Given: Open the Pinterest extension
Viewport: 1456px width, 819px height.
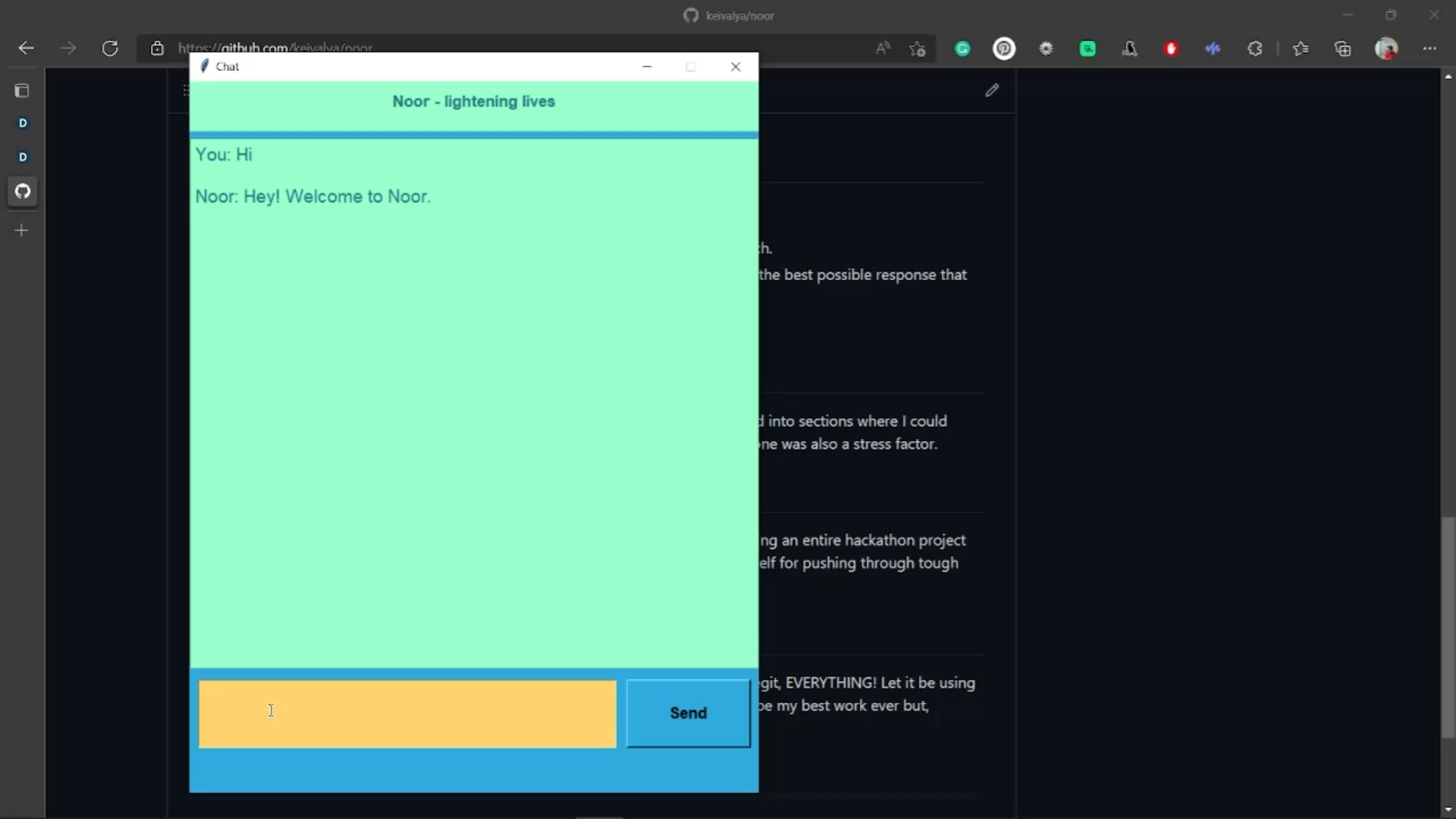Looking at the screenshot, I should (x=1004, y=49).
